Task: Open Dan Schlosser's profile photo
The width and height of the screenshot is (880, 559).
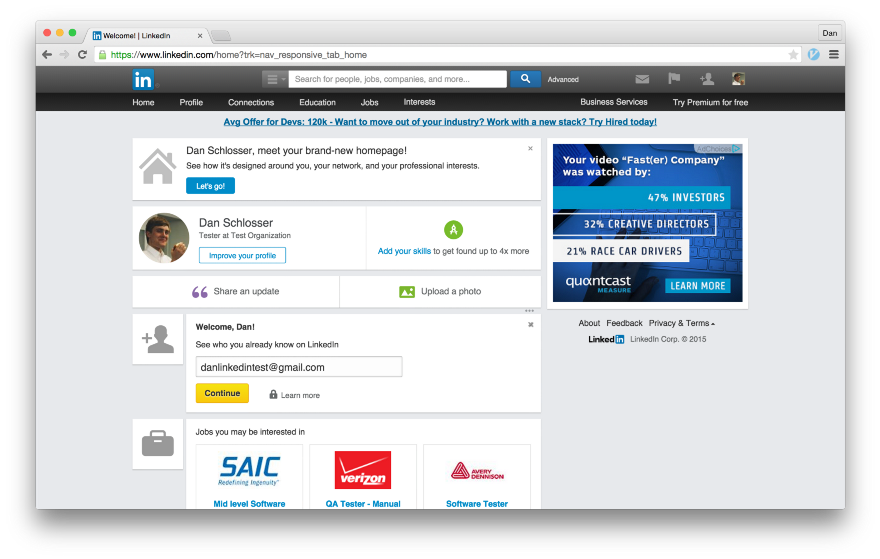Action: tap(164, 238)
